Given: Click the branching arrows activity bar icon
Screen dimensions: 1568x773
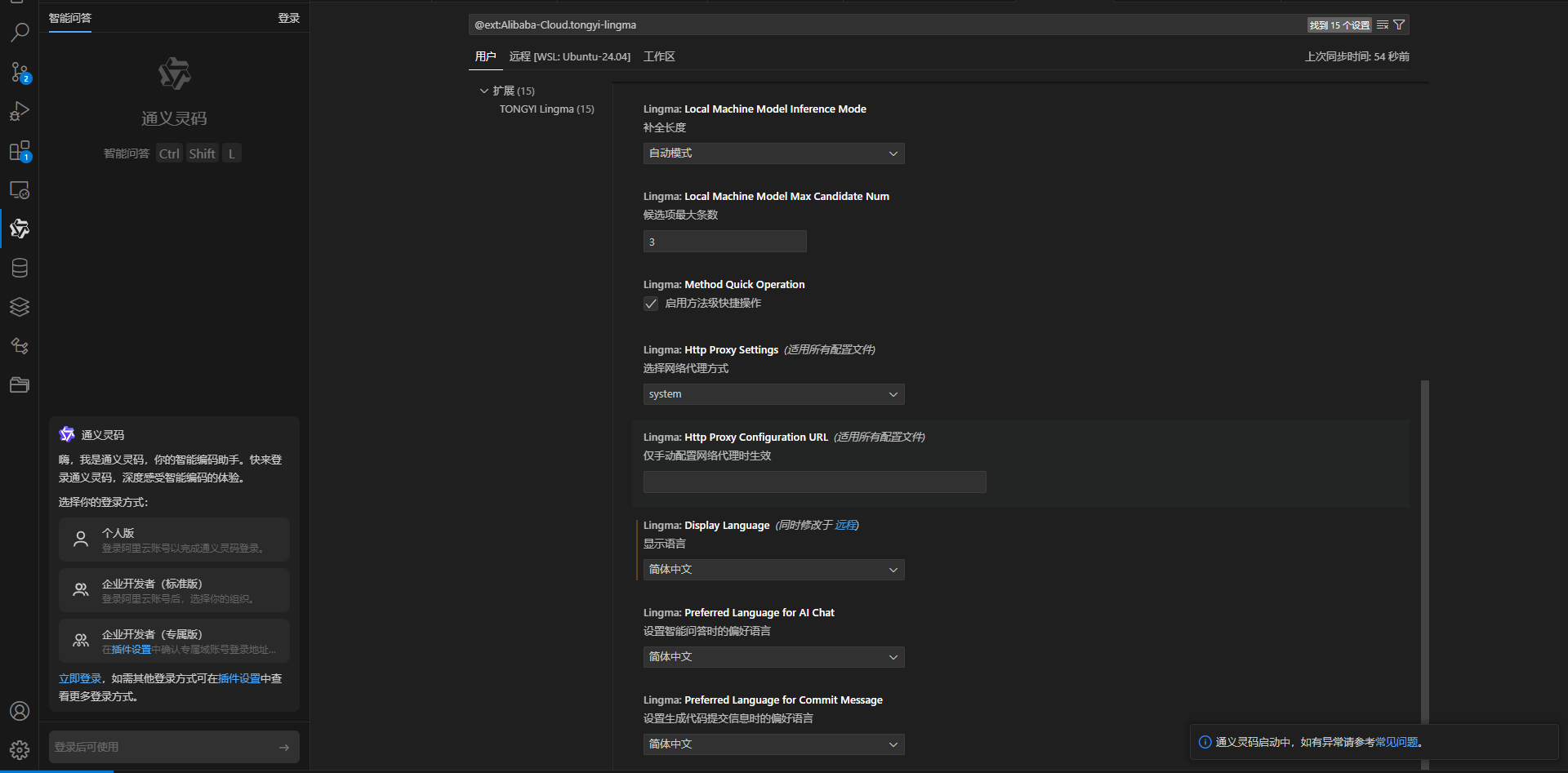Looking at the screenshot, I should 20,346.
